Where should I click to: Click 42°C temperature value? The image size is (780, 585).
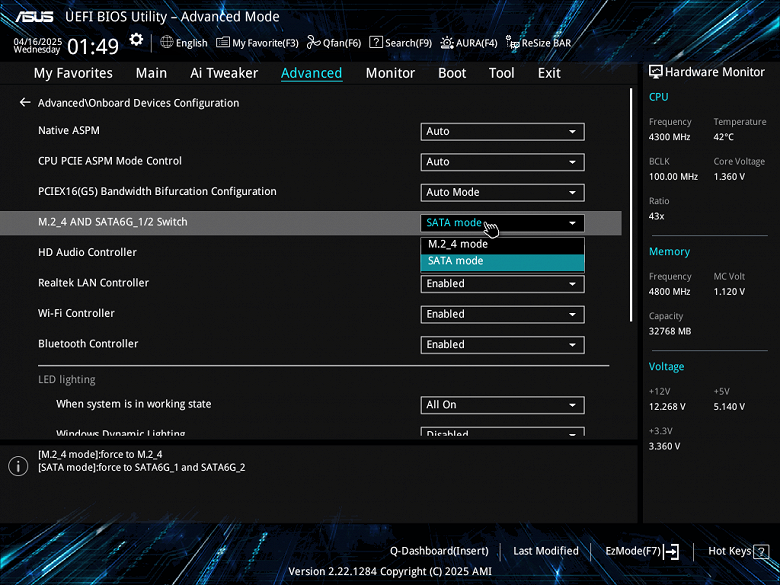(x=723, y=137)
